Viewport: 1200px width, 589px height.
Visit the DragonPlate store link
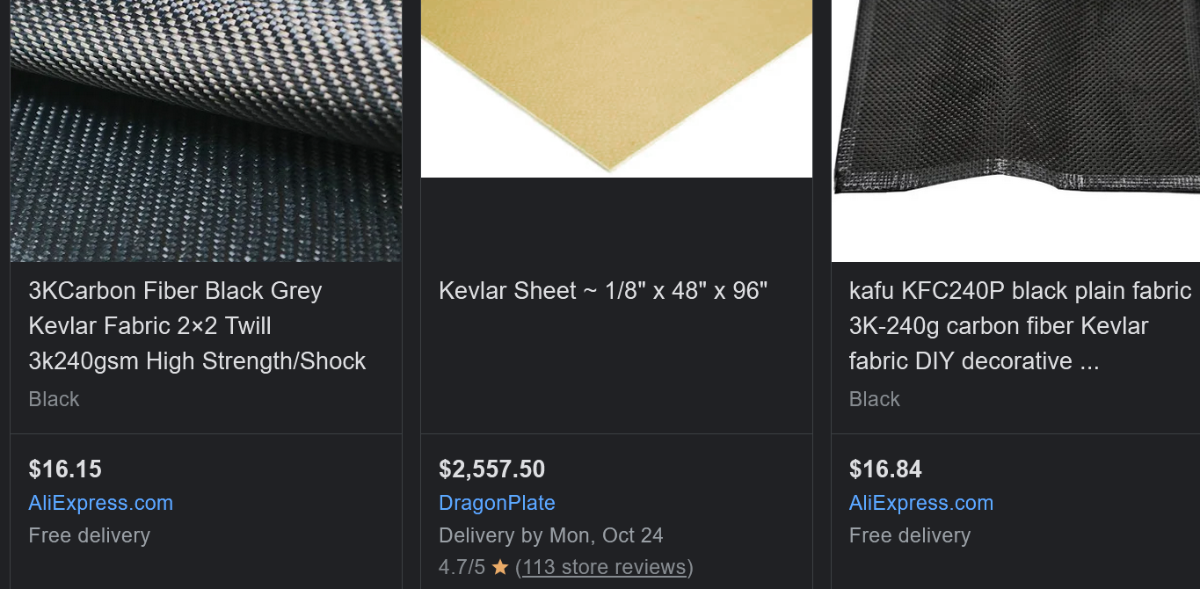tap(497, 503)
